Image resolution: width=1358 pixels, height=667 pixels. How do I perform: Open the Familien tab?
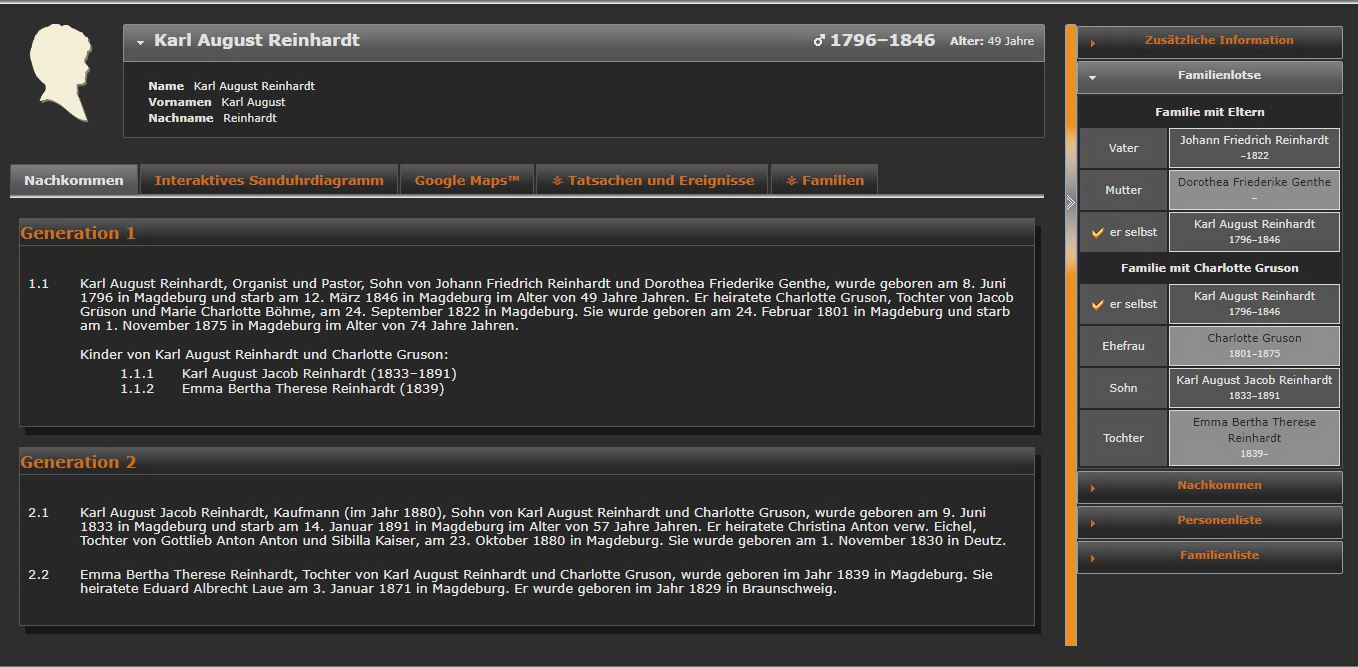point(824,181)
